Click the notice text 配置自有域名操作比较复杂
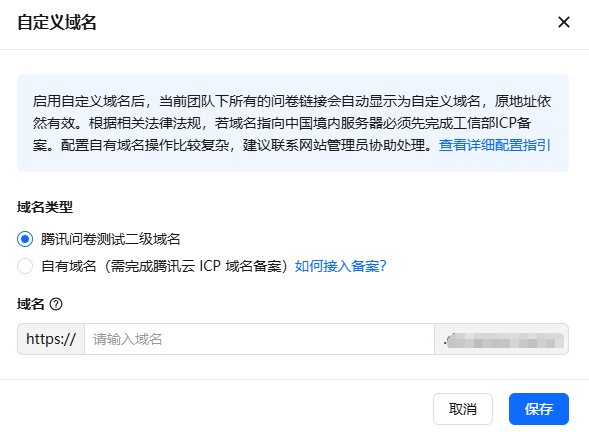The width and height of the screenshot is (589, 432). point(145,145)
